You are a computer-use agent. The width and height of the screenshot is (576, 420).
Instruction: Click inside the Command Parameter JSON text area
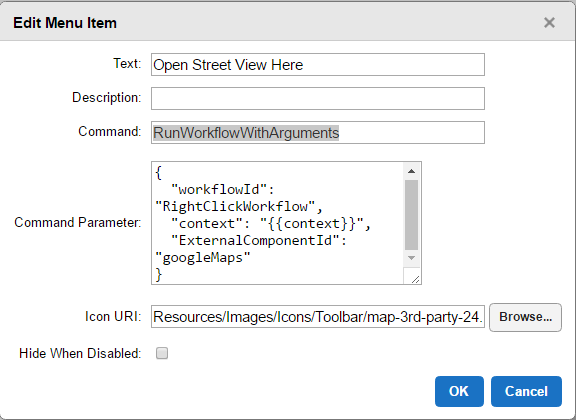click(x=278, y=223)
